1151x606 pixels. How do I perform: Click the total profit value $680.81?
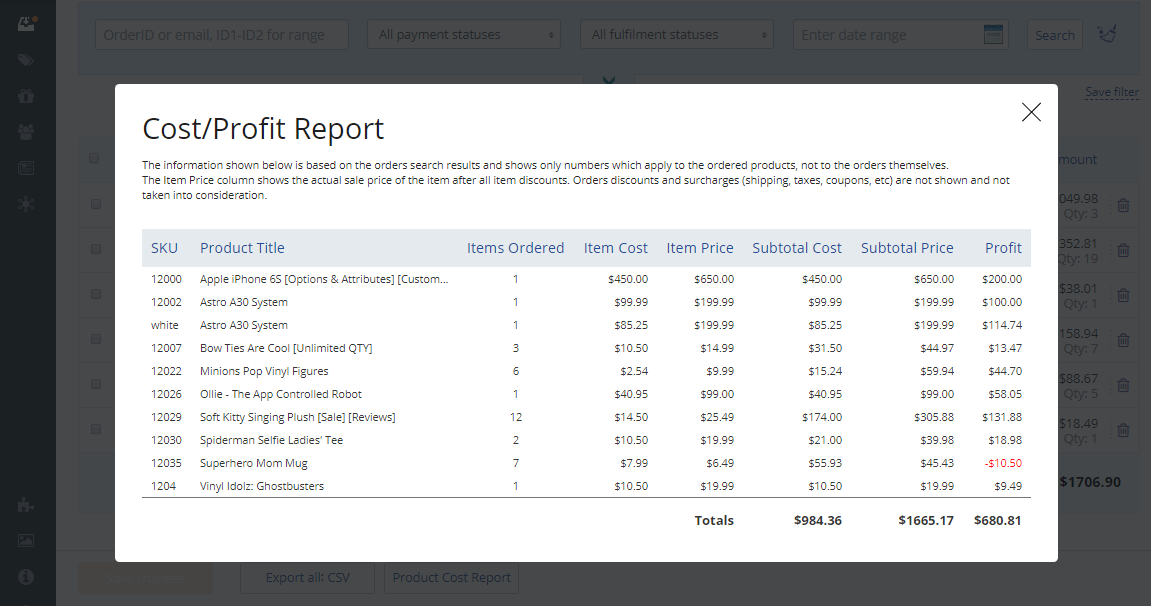998,520
